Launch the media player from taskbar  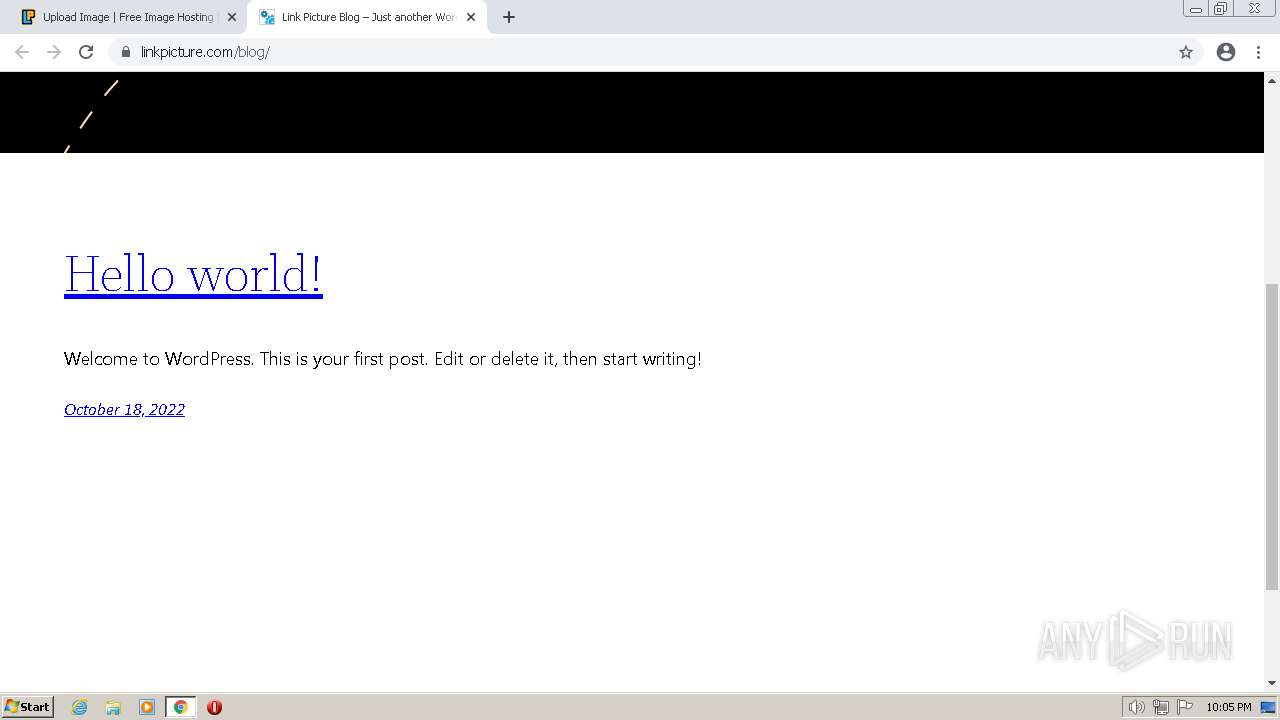click(147, 707)
